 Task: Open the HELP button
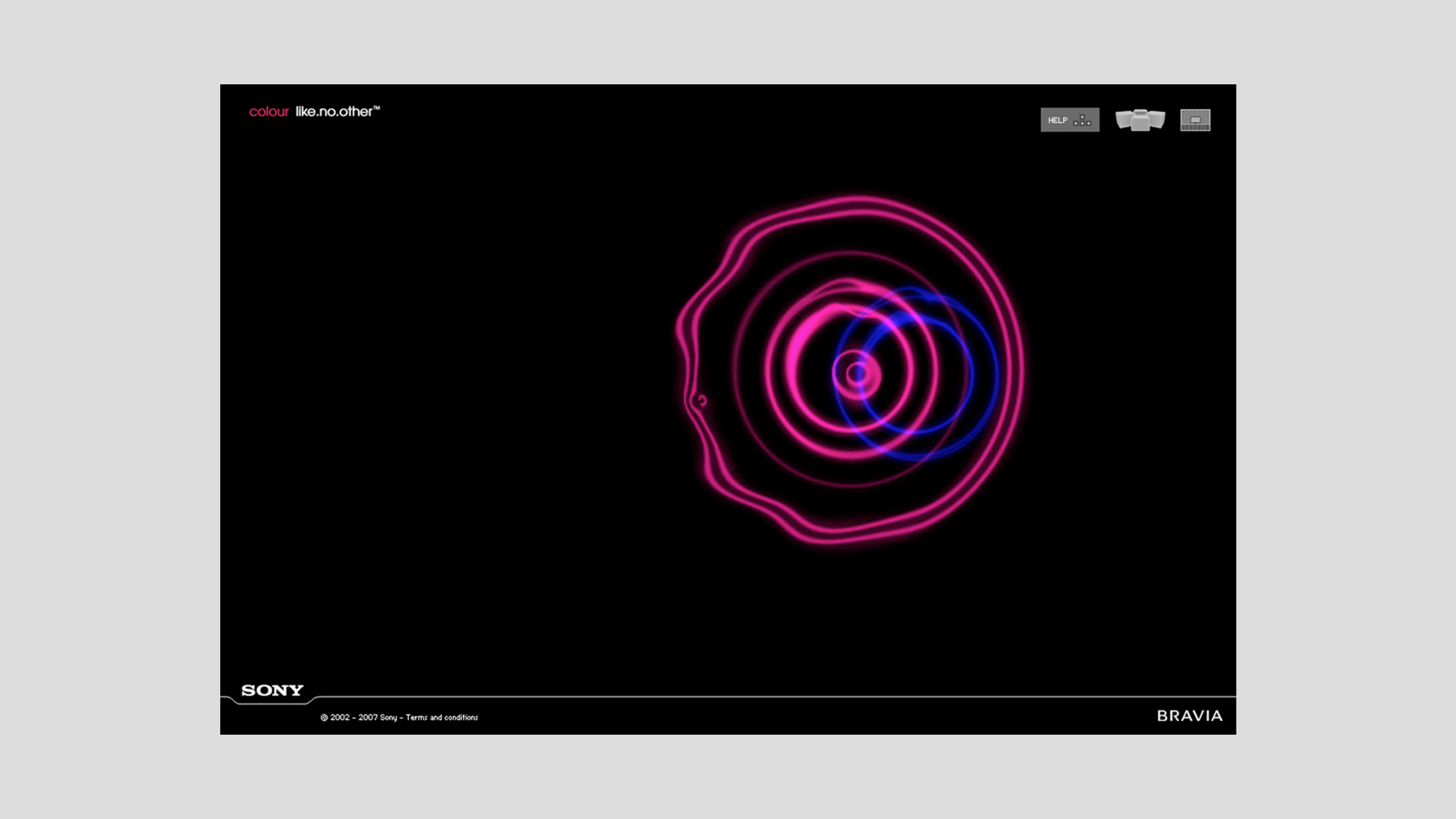coord(1069,120)
